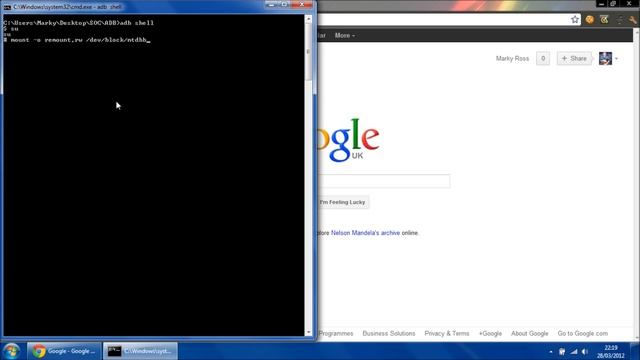Click the orange cookie extension icon
The height and width of the screenshot is (360, 640).
click(589, 19)
